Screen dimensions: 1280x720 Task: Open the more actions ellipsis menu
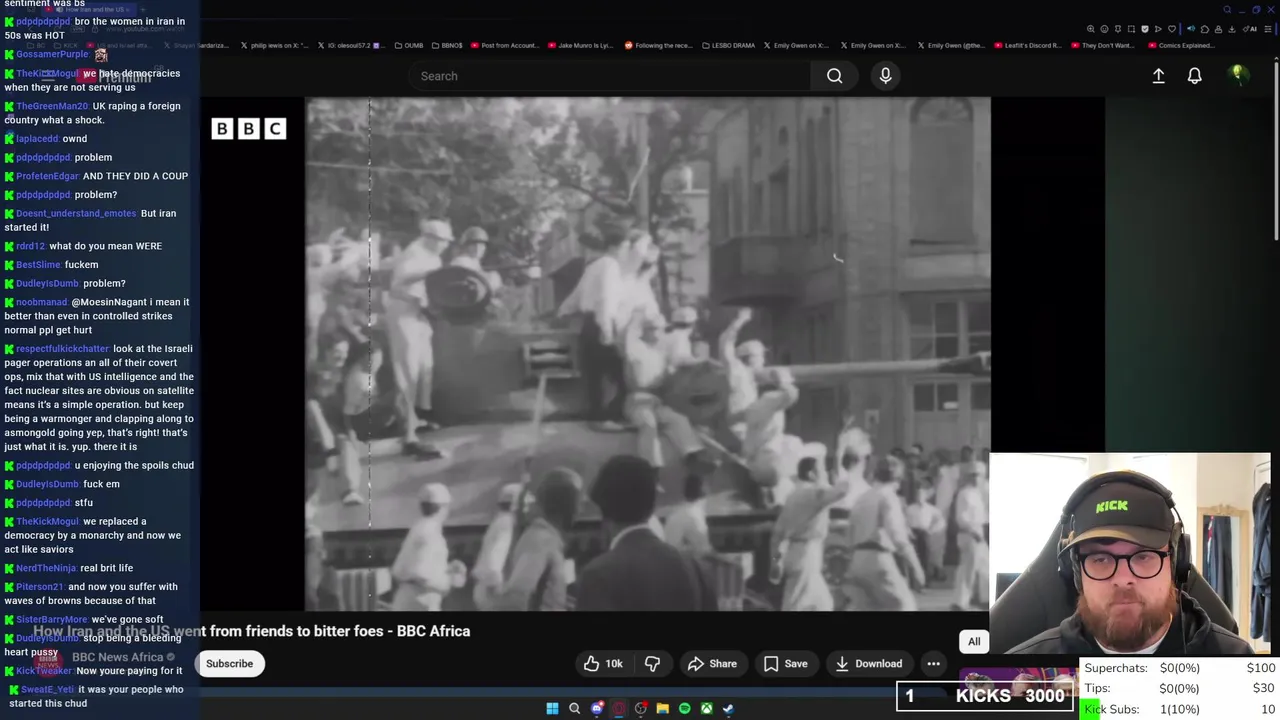coord(933,663)
